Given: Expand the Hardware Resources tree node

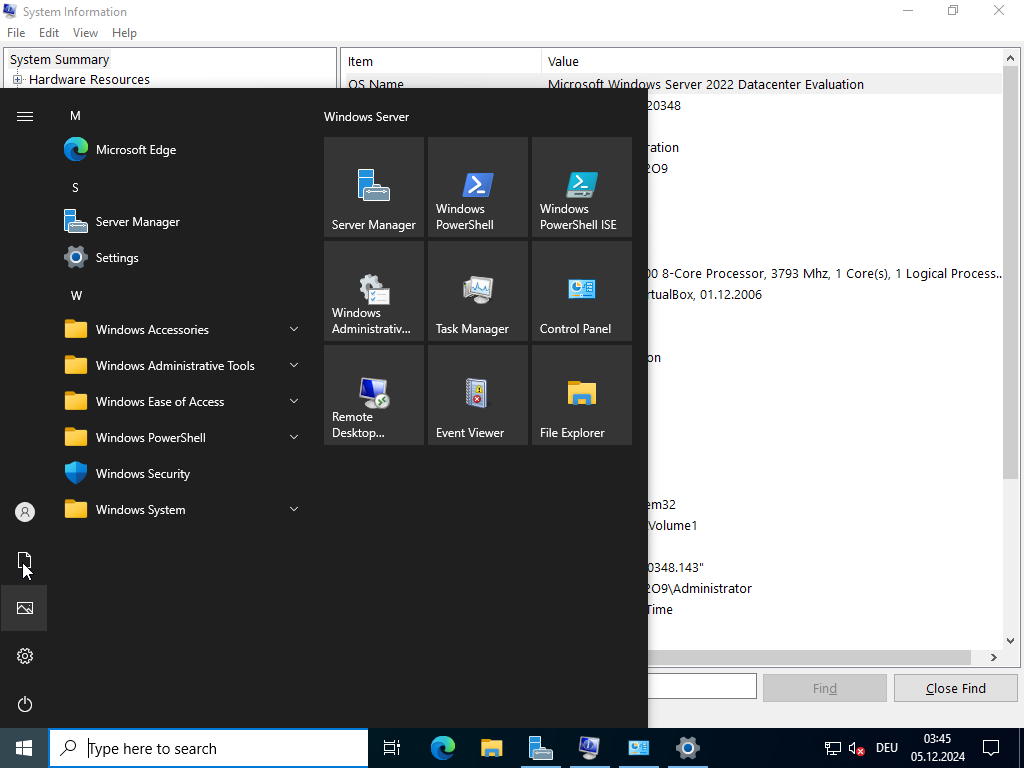Looking at the screenshot, I should coord(18,80).
